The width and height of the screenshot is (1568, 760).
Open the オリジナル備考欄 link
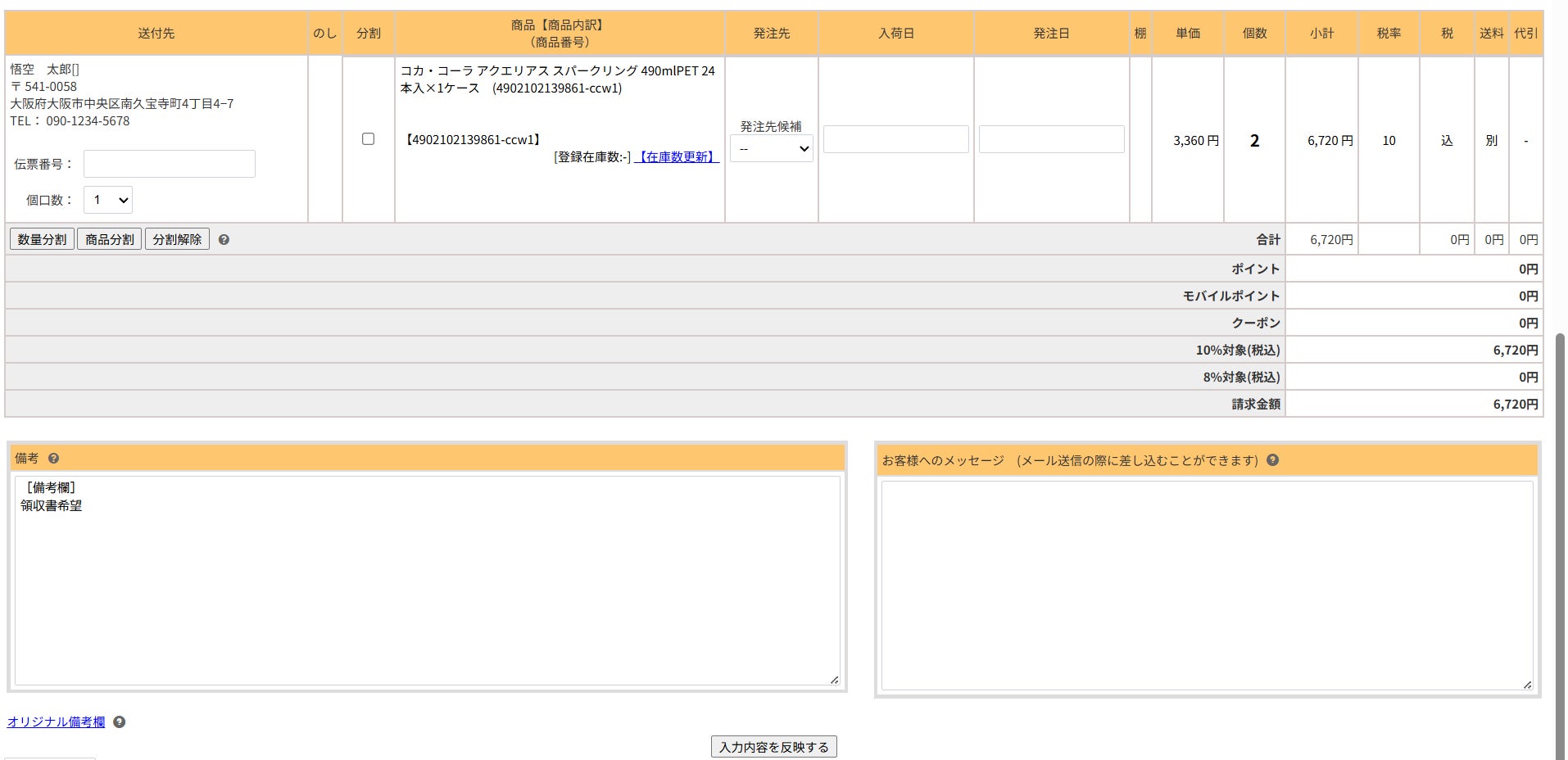point(57,722)
